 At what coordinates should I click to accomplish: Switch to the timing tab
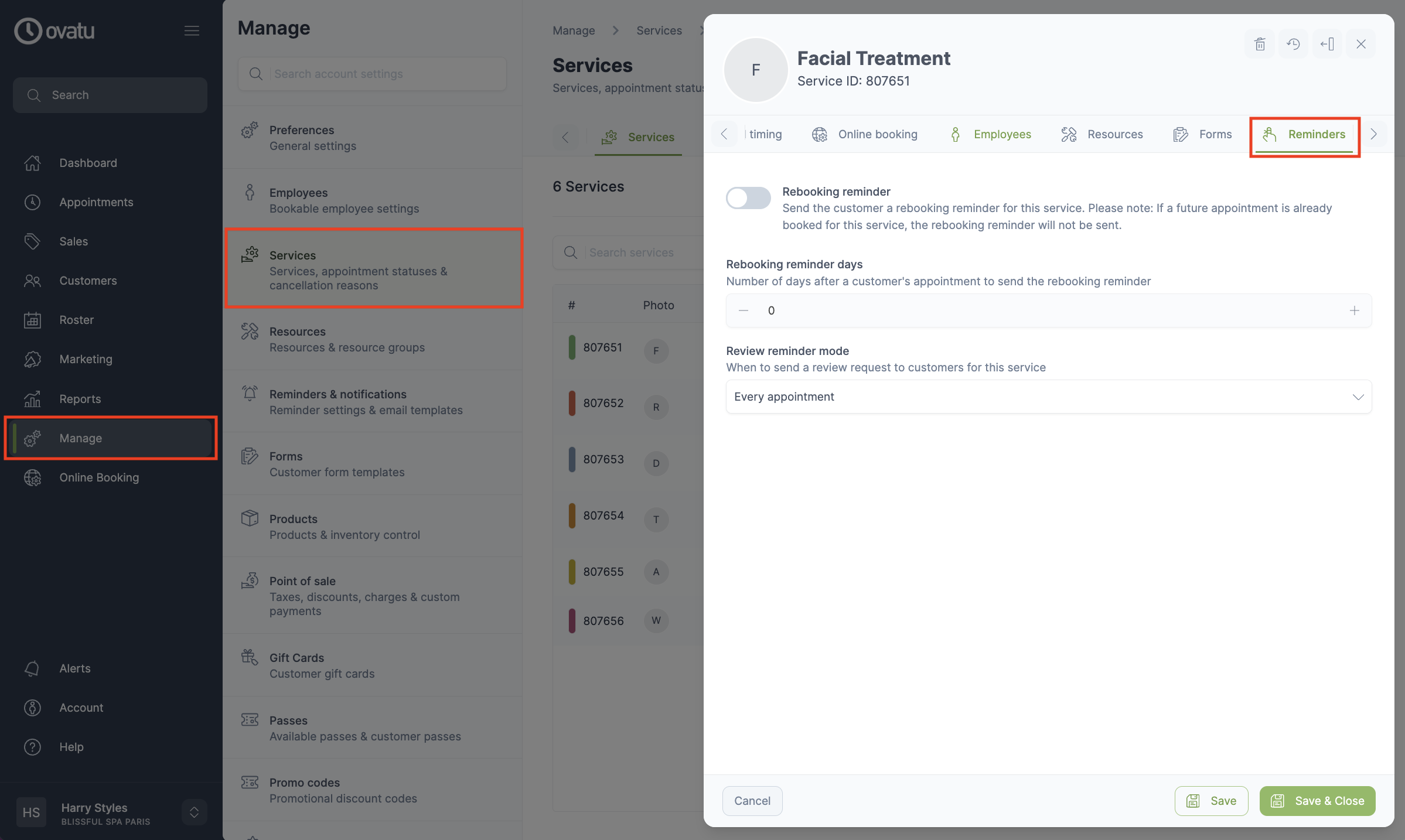(765, 134)
